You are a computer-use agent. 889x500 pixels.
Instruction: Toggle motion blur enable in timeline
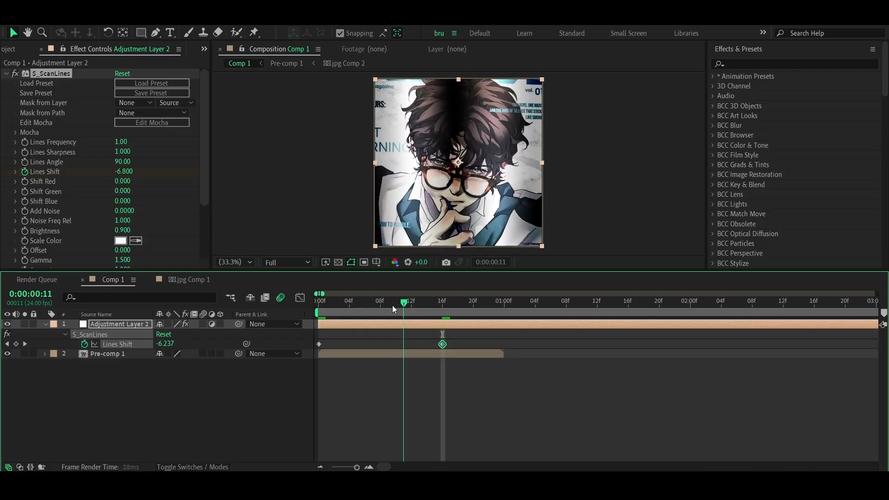pyautogui.click(x=281, y=297)
